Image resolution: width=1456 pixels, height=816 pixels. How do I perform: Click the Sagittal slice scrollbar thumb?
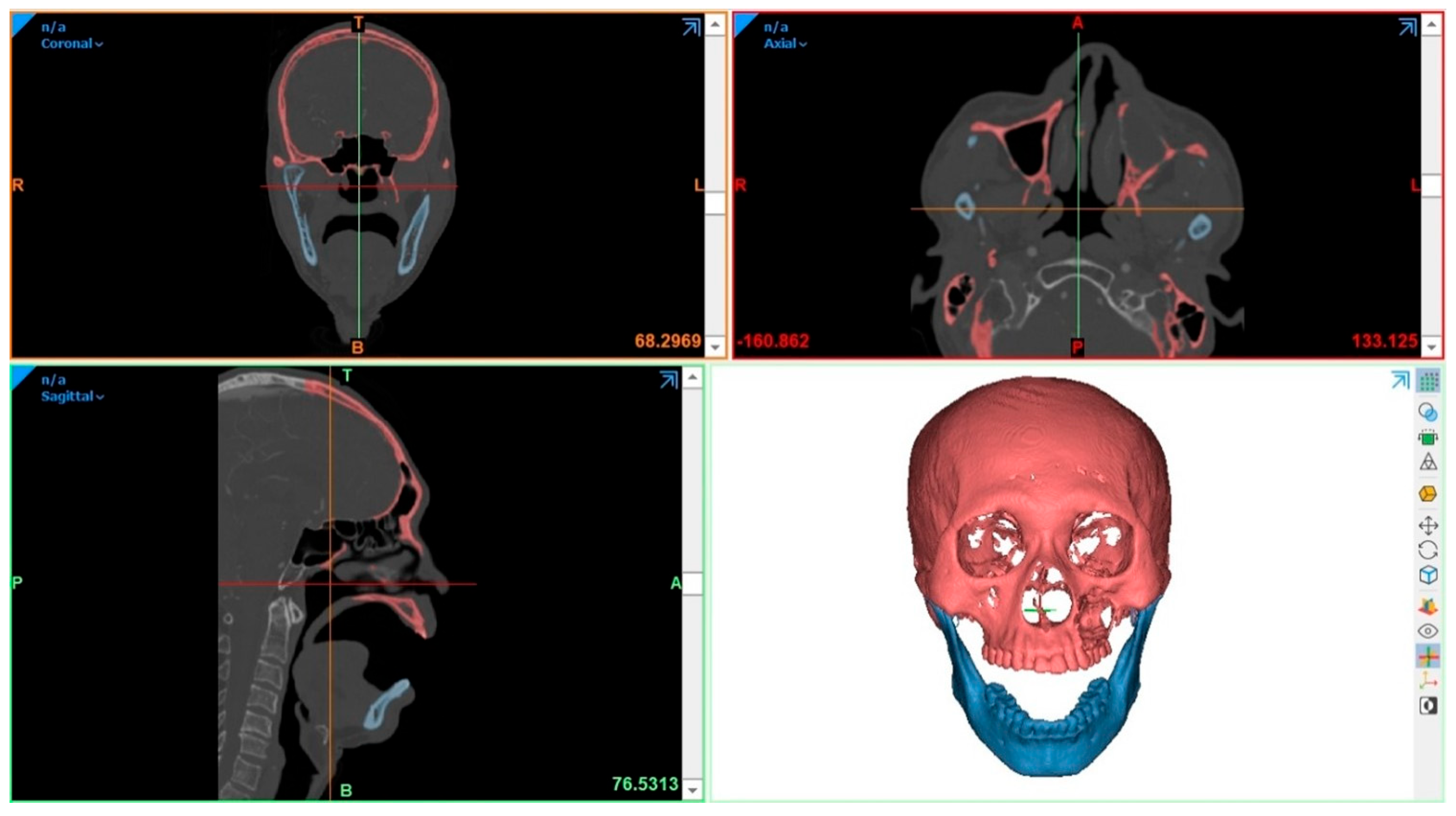point(692,584)
